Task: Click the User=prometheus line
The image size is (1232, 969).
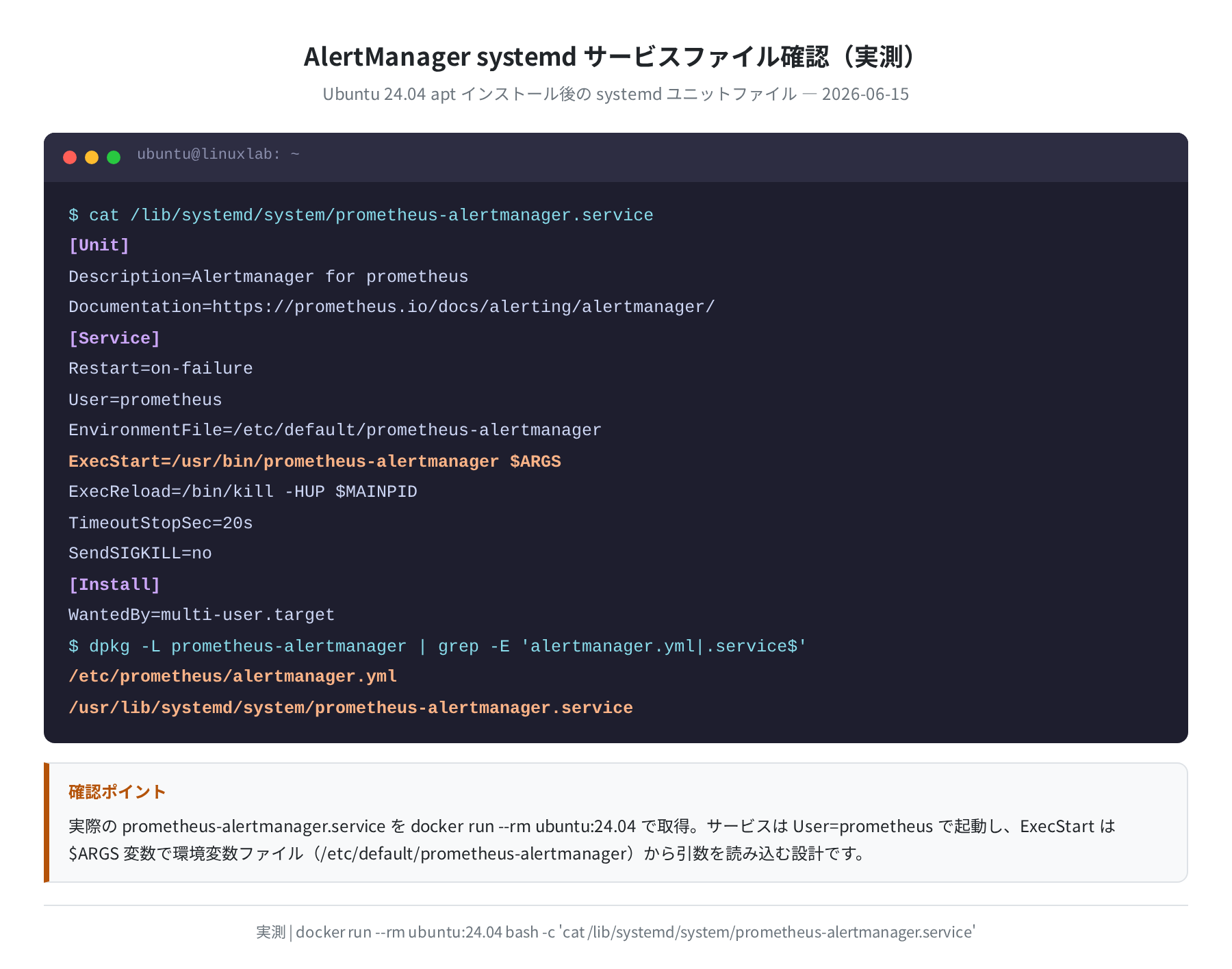Action: point(145,400)
